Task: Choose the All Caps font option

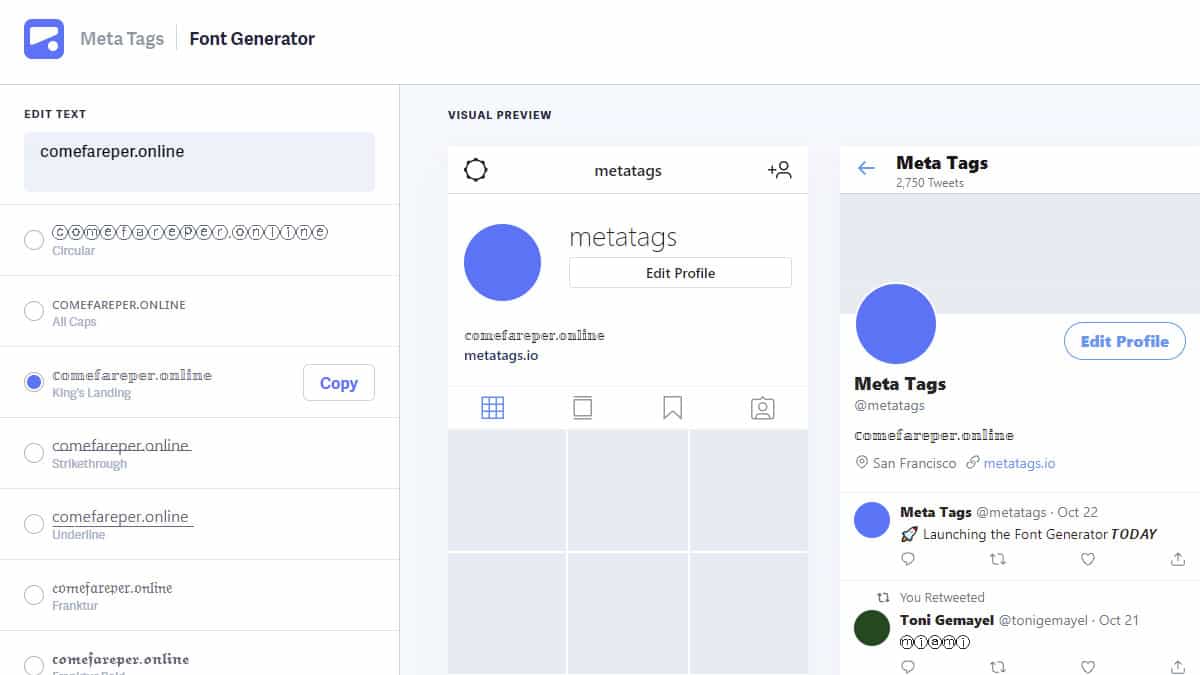Action: point(34,311)
